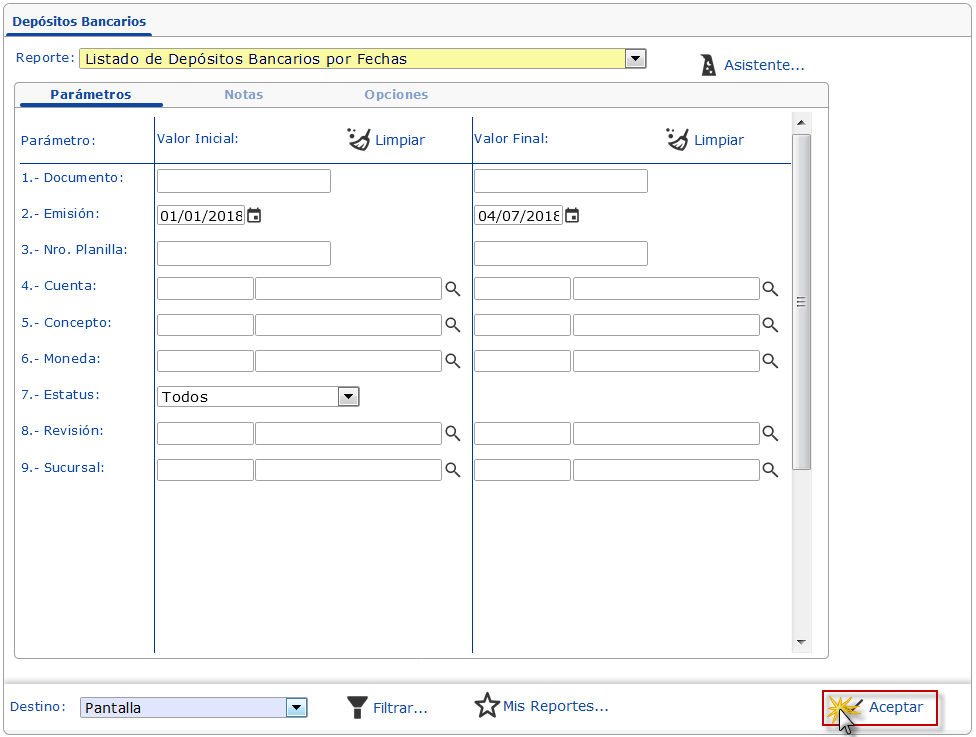Viewport: 976px width, 737px height.
Task: Click the funnel Filtrar icon
Action: (x=357, y=707)
